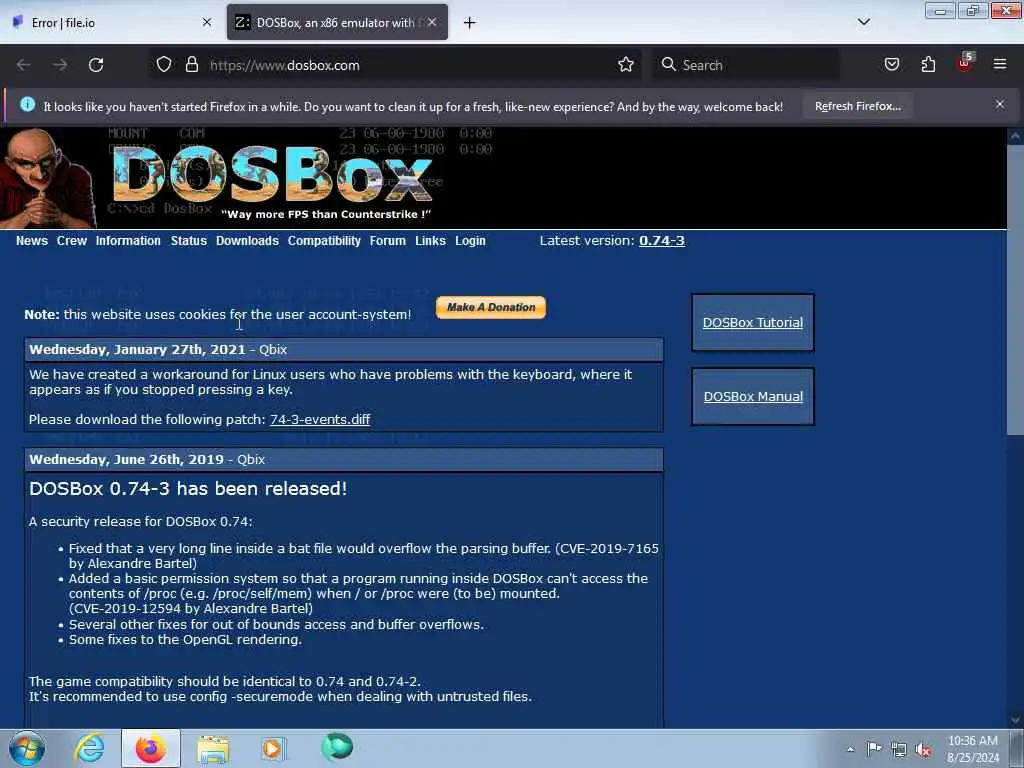
Task: Show hidden system tray icons
Action: pyautogui.click(x=850, y=749)
